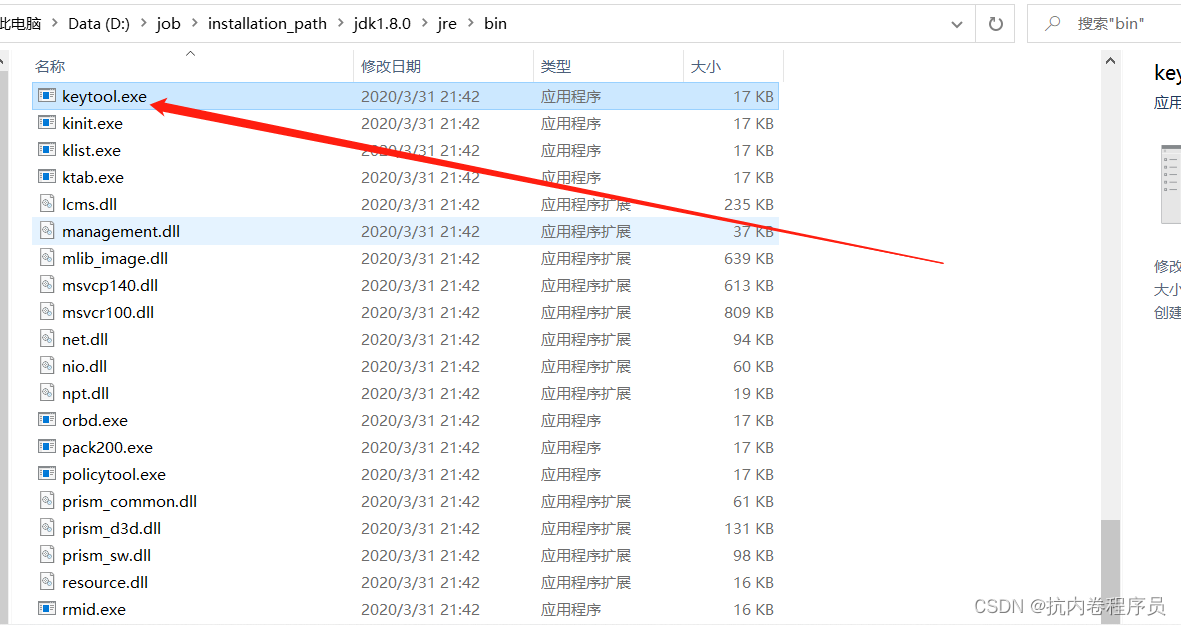Screen dimensions: 1181x625
Task: Click the 639 KB size cell
Action: point(749,258)
